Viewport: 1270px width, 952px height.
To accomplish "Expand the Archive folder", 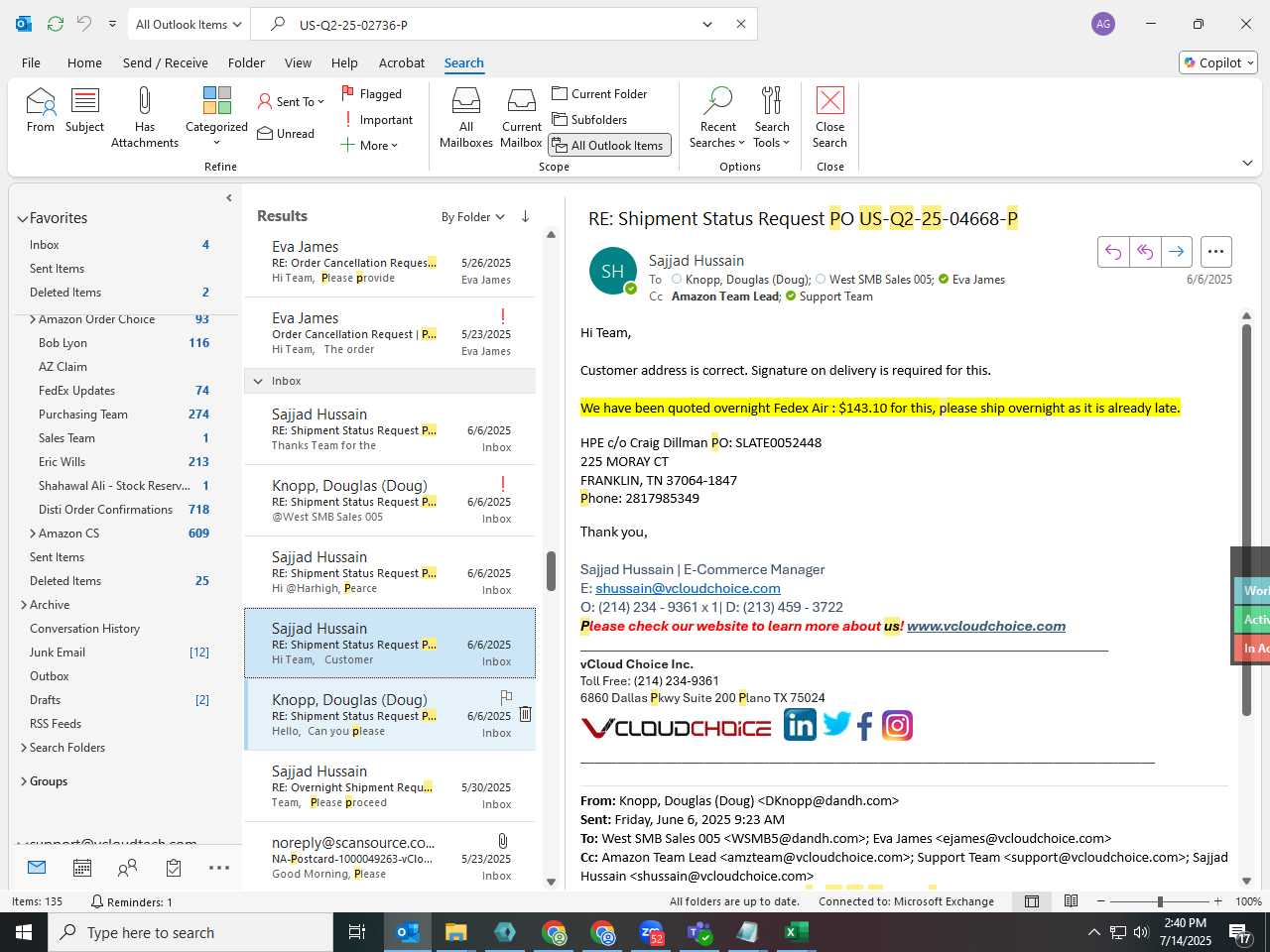I will [x=23, y=605].
